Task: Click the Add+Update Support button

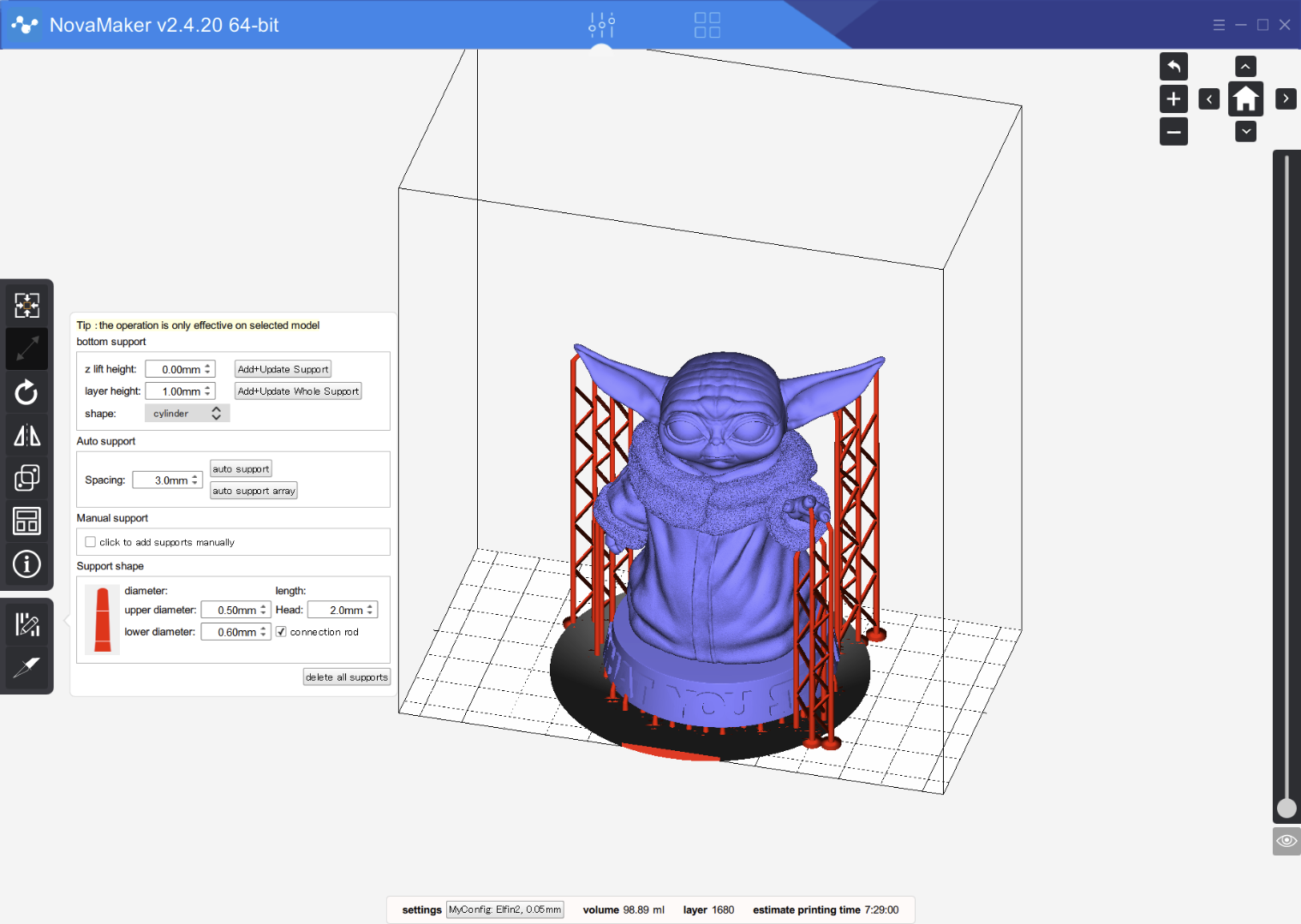Action: [283, 369]
